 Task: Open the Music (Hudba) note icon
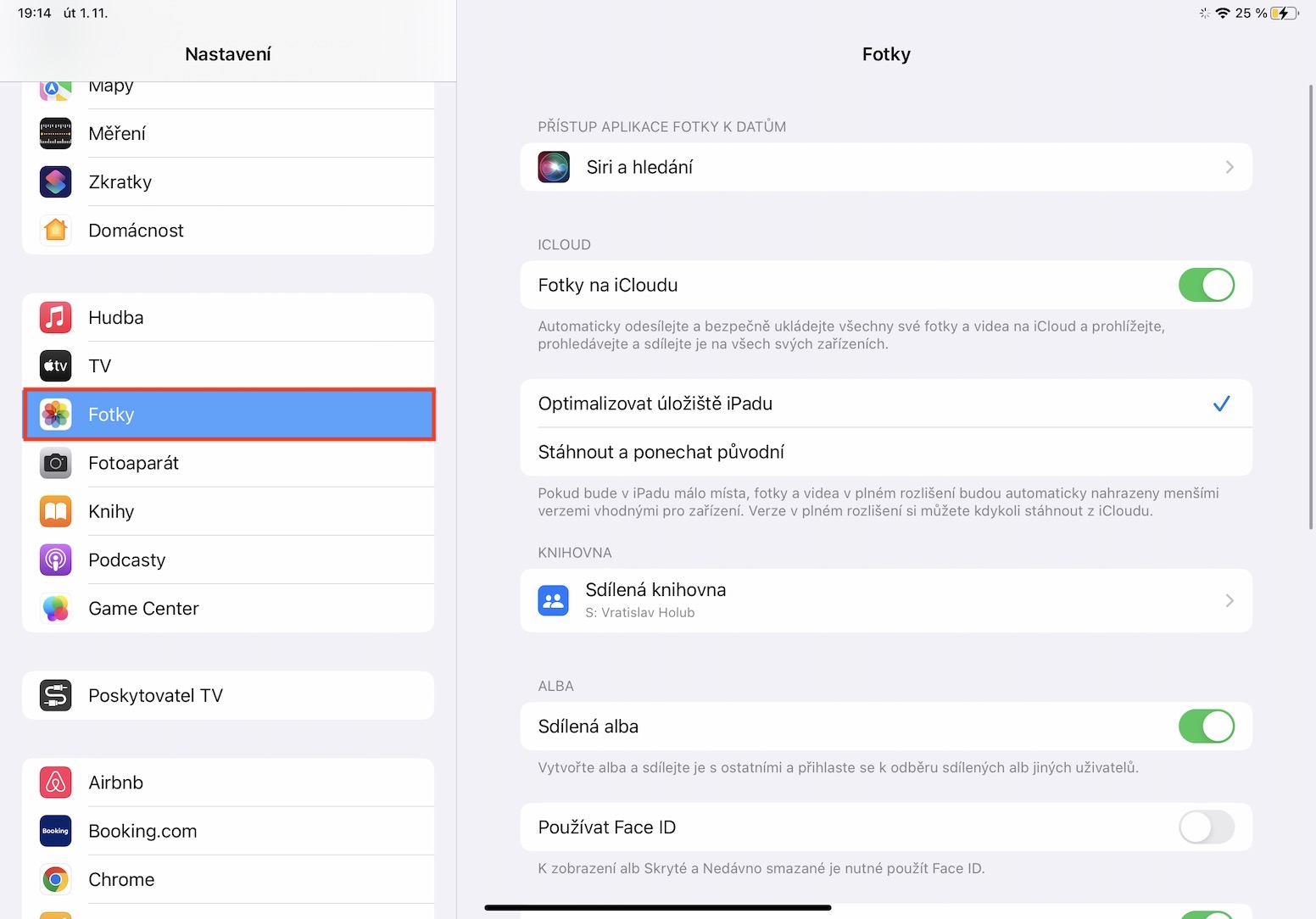56,318
